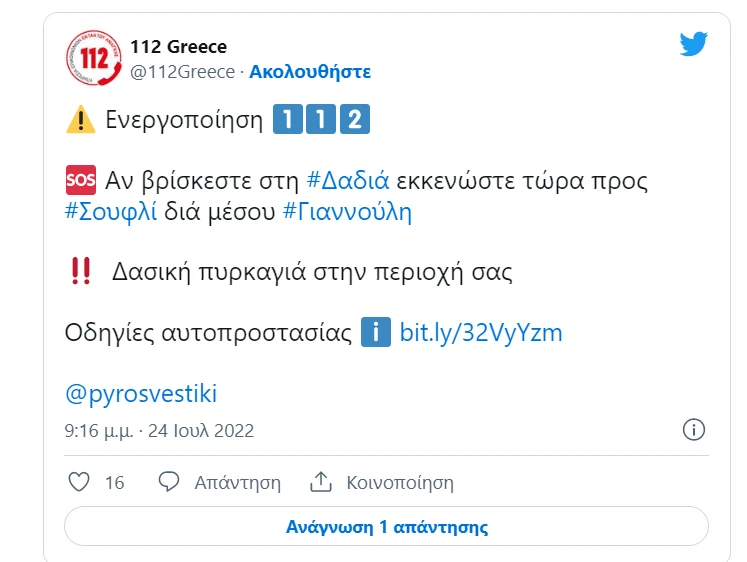Click the Twitter bird logo

(693, 44)
